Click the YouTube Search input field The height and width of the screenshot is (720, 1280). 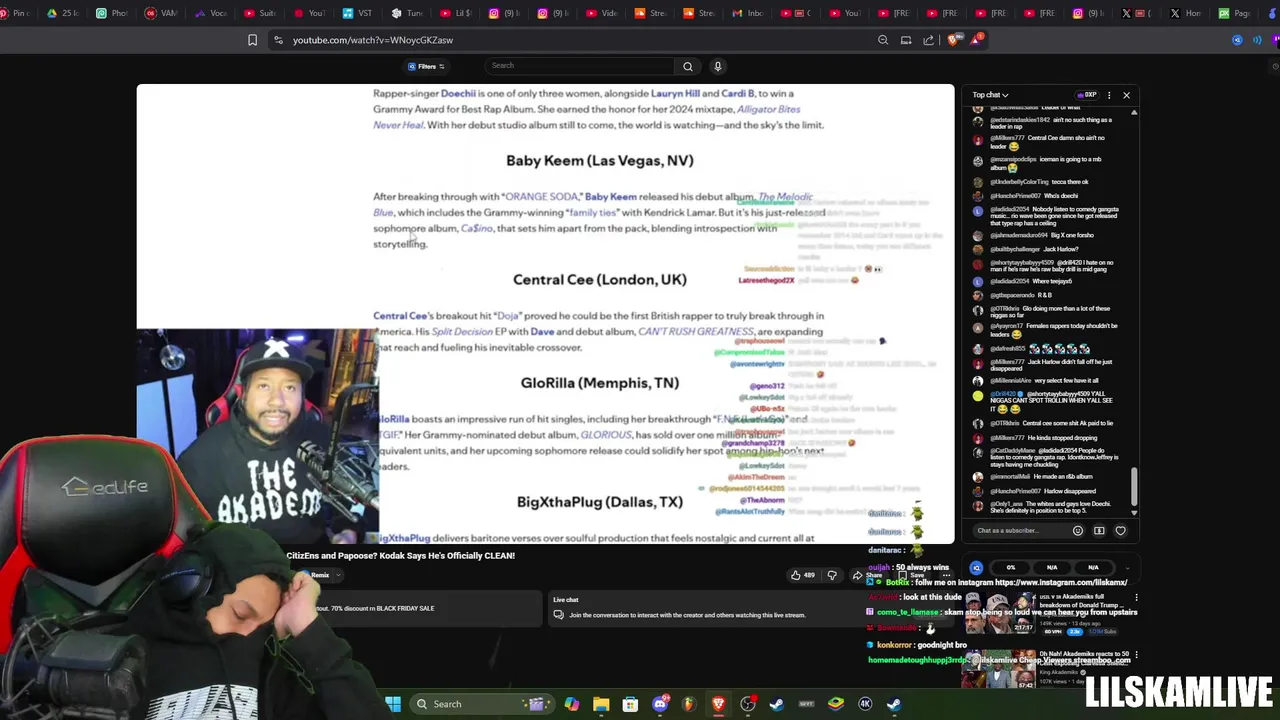(x=580, y=66)
